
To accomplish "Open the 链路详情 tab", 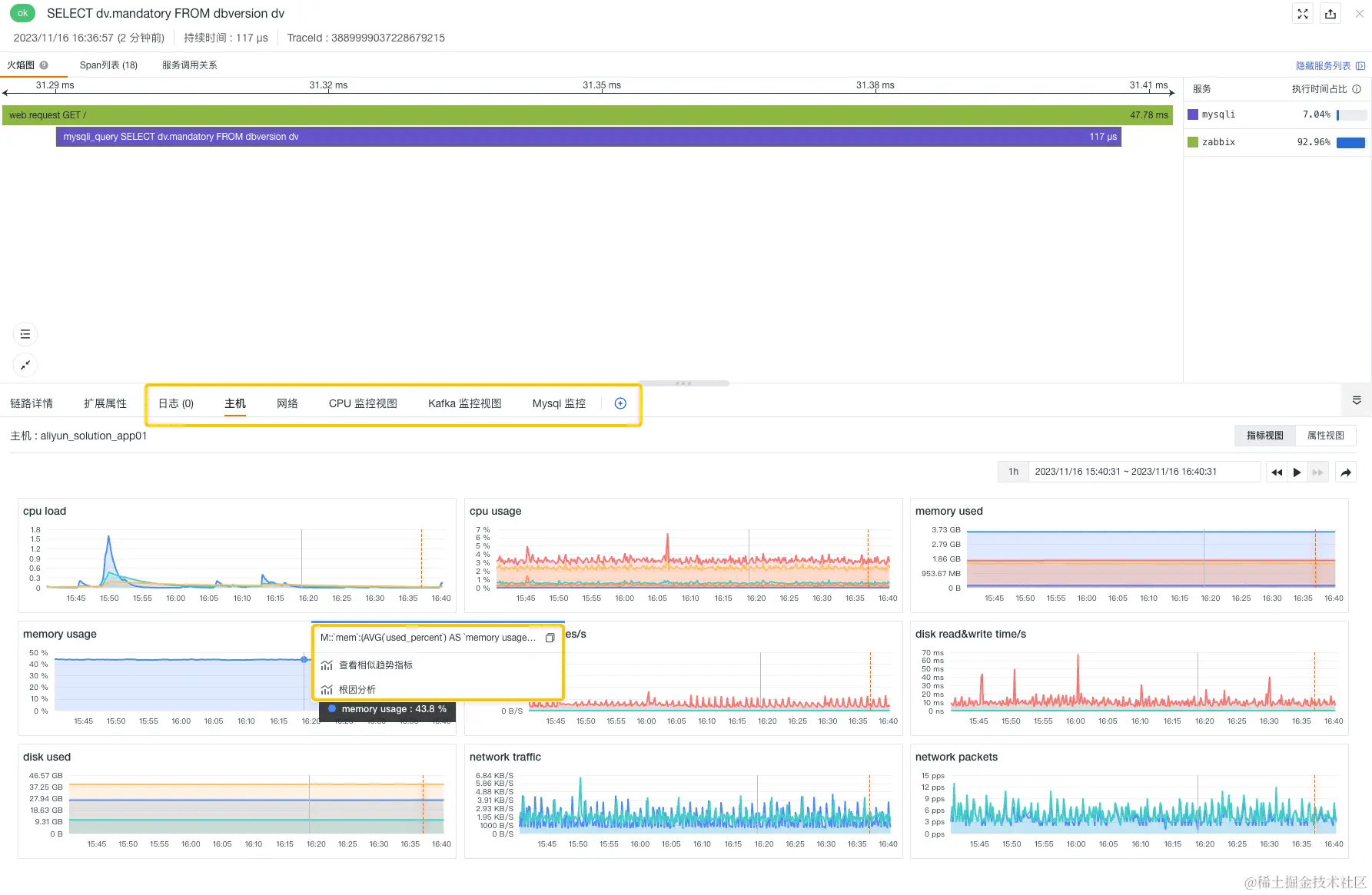I will click(32, 403).
